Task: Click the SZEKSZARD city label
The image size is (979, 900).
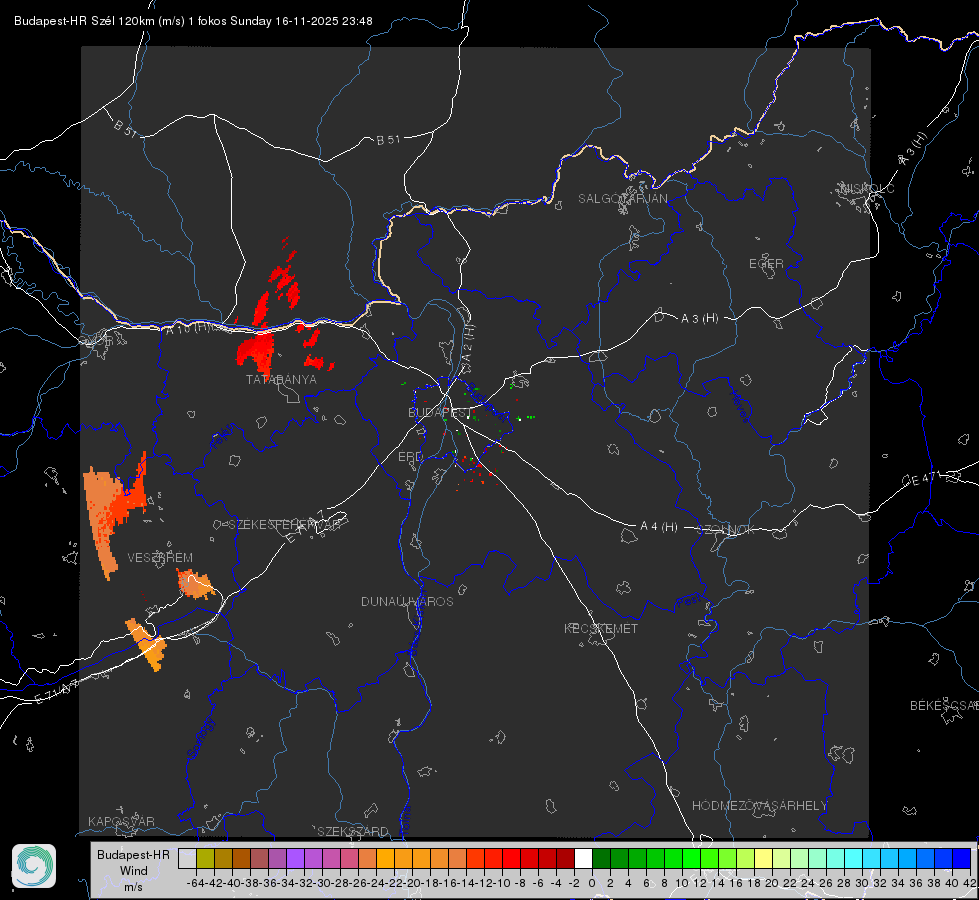Action: pyautogui.click(x=353, y=831)
